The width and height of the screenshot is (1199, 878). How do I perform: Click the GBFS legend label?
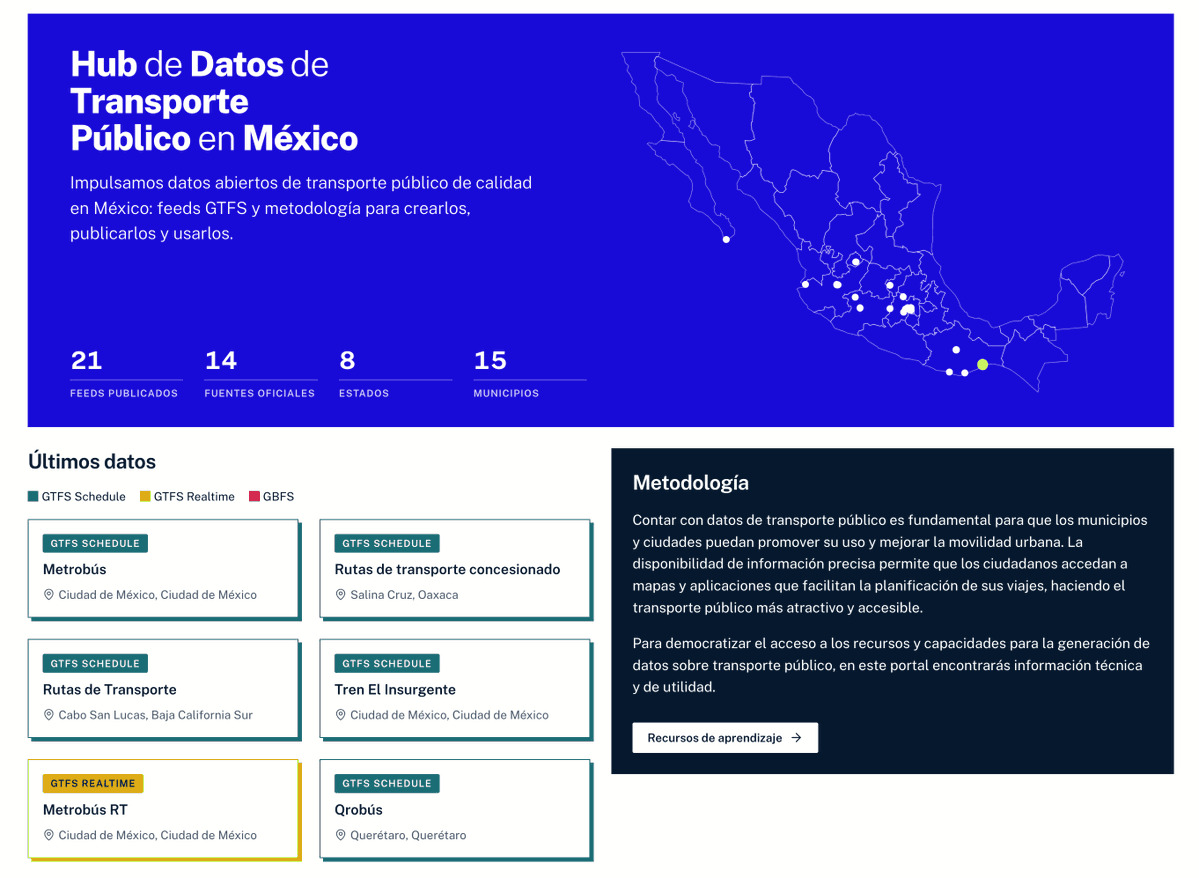click(278, 496)
